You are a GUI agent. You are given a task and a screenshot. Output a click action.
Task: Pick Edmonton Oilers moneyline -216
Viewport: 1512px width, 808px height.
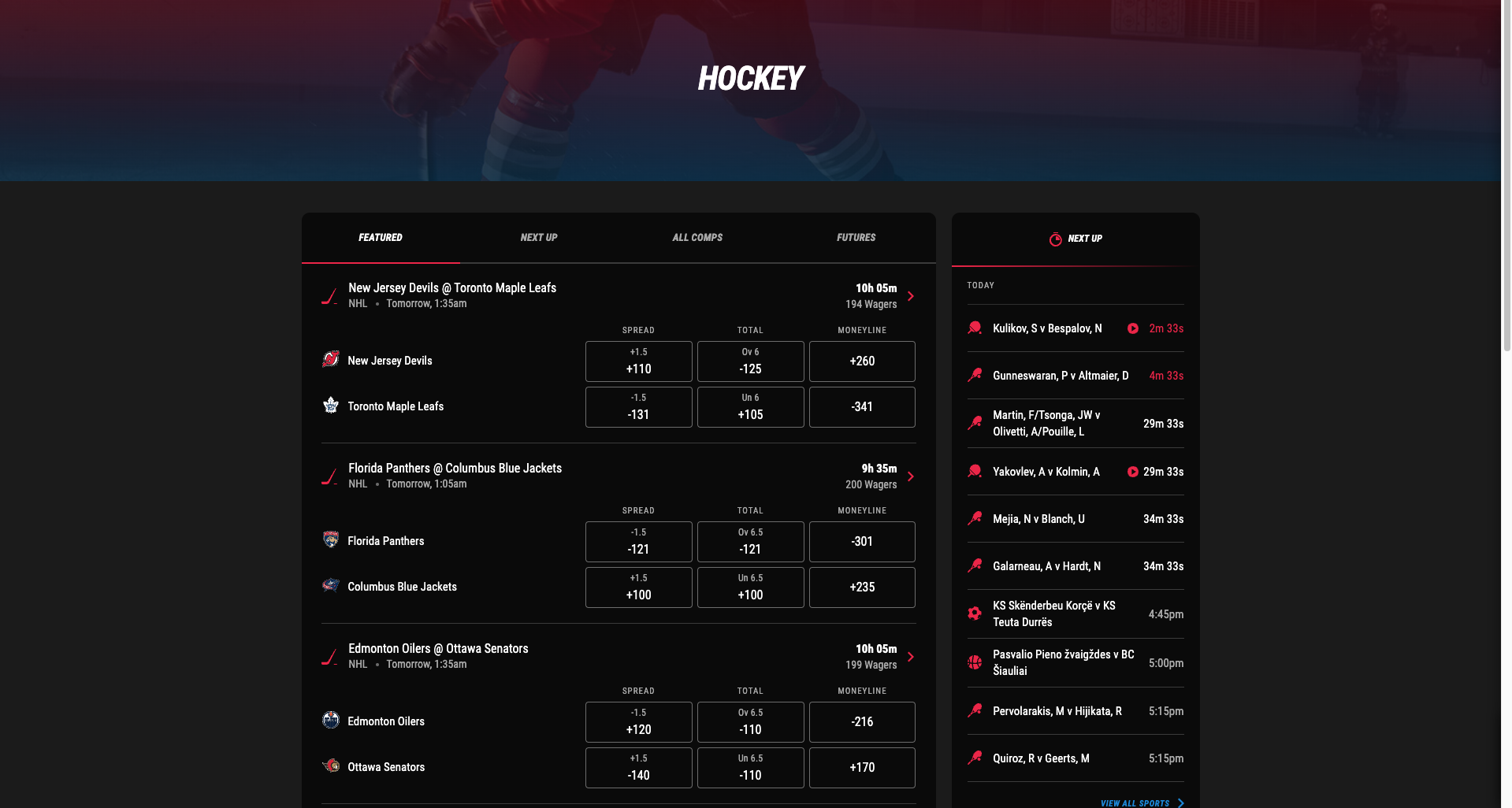tap(862, 722)
